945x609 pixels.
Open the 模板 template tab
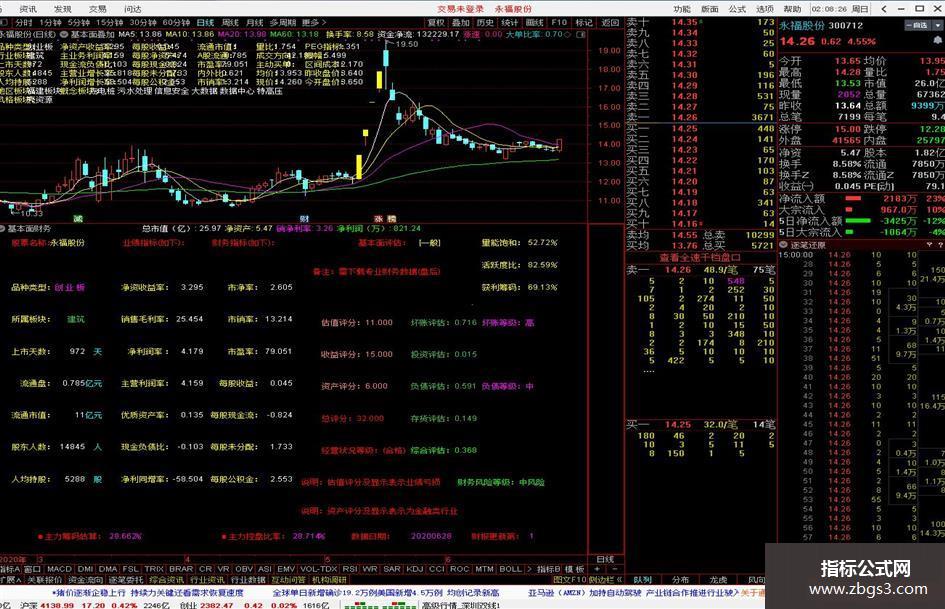tap(574, 569)
